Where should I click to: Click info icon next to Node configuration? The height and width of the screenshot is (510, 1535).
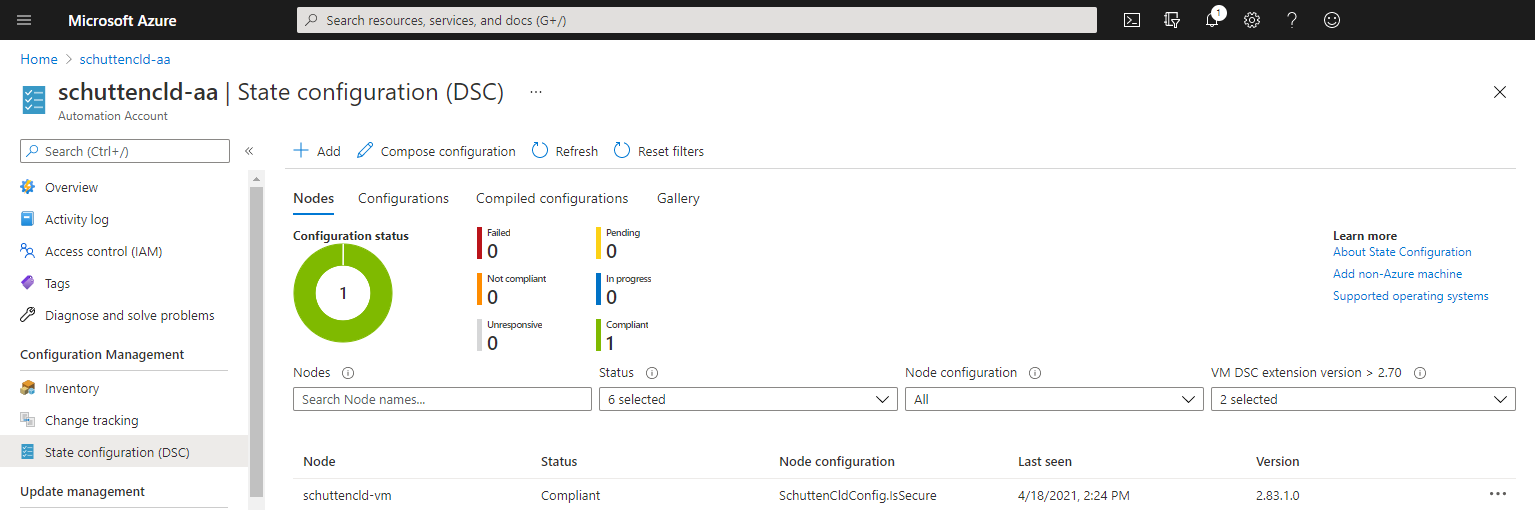(1035, 373)
